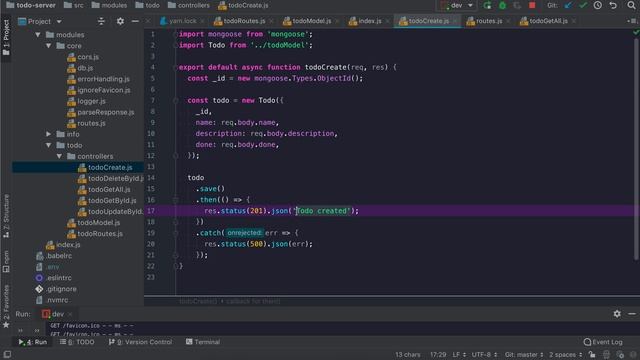640x360 pixels.
Task: Open the 9: Version Control tool window
Action: tap(140, 342)
